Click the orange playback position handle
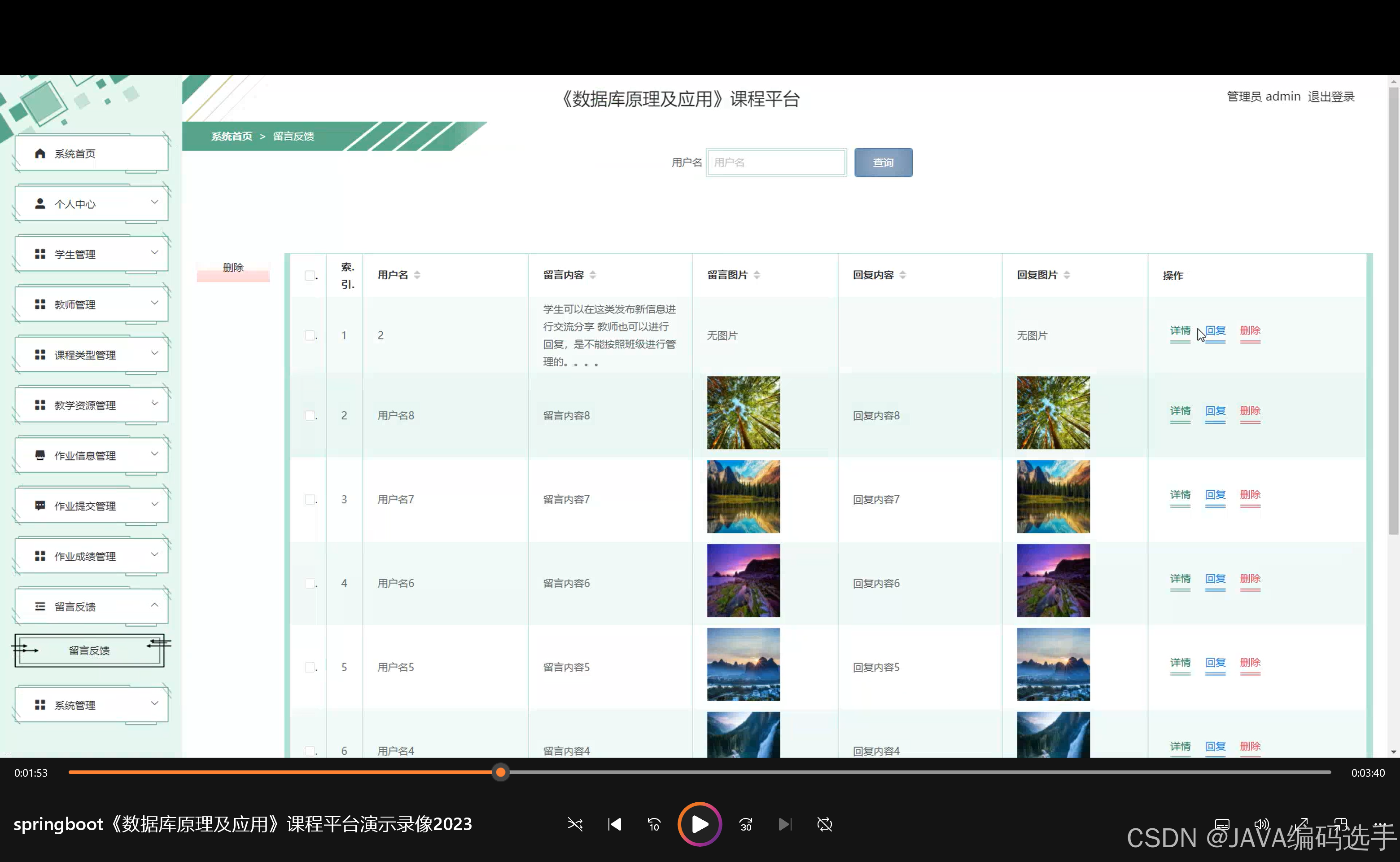 pyautogui.click(x=500, y=773)
